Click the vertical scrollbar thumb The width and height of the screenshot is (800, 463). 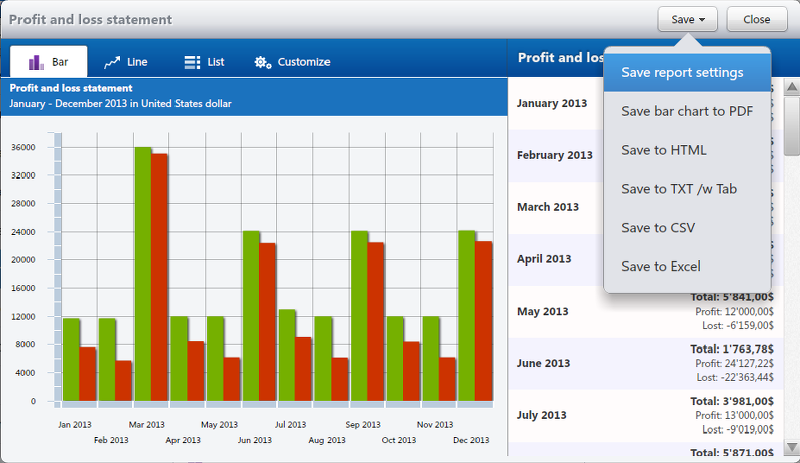pyautogui.click(x=792, y=126)
